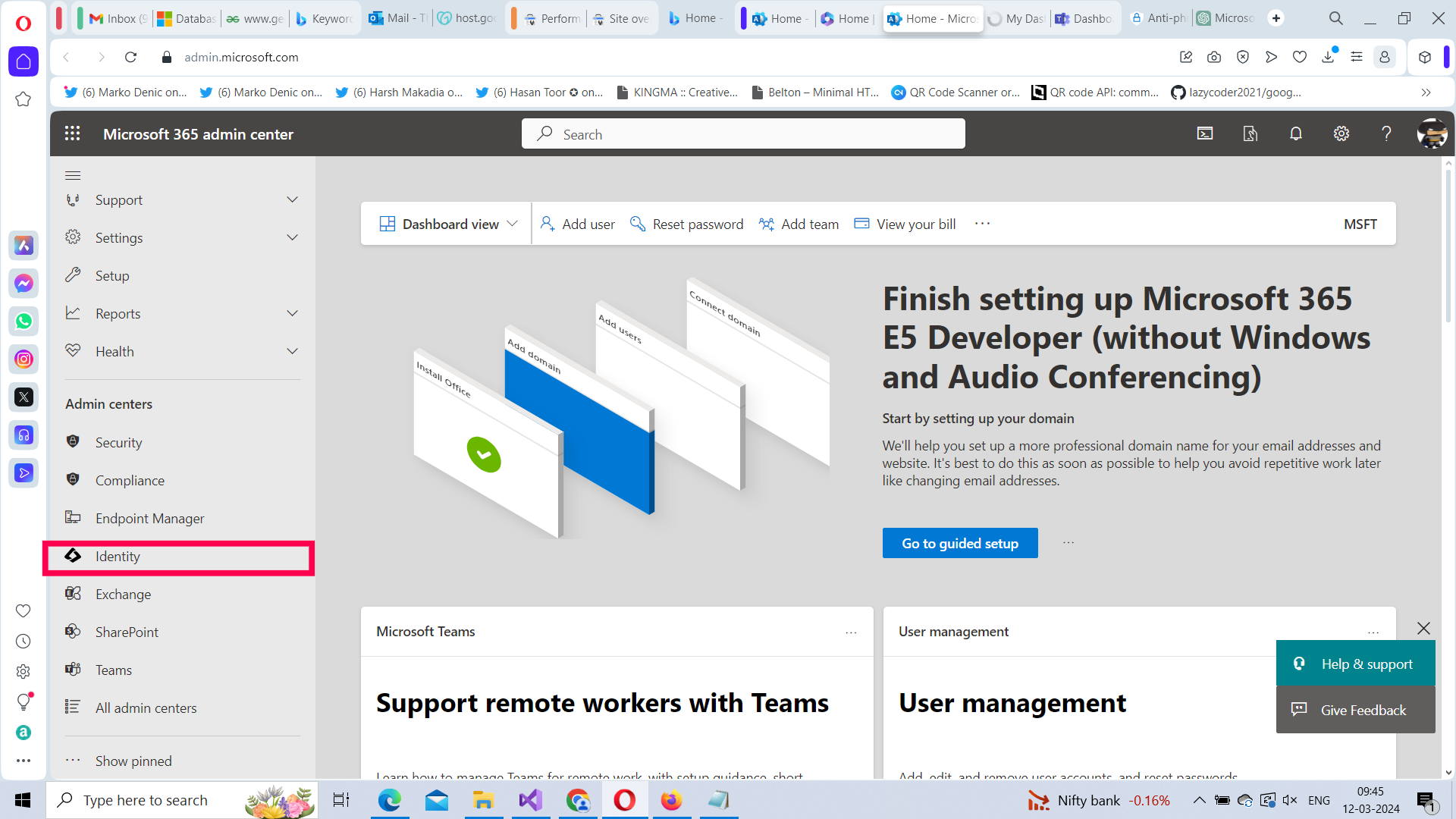
Task: Open the Security admin center
Action: 118,442
